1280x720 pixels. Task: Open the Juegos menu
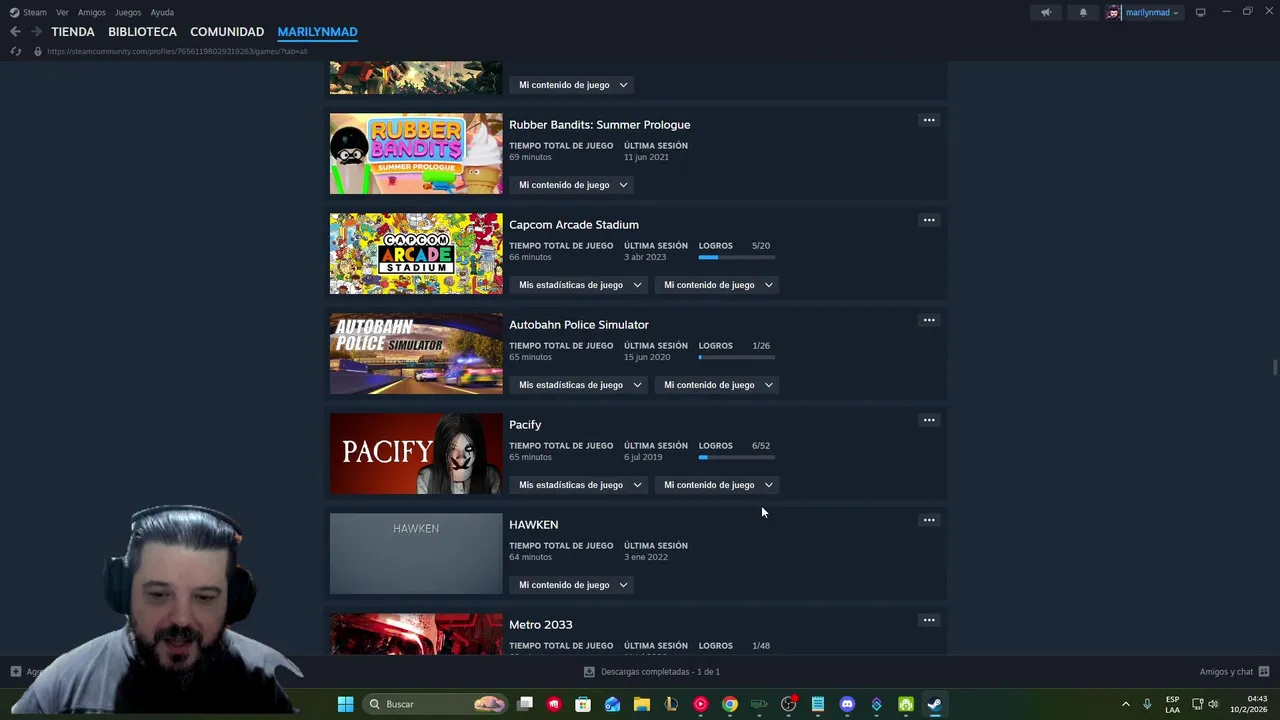point(128,12)
